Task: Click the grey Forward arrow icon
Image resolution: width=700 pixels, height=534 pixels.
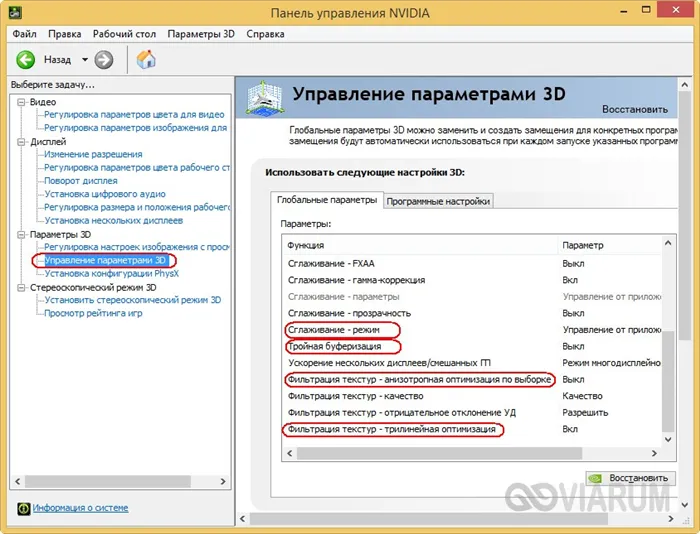Action: coord(104,60)
